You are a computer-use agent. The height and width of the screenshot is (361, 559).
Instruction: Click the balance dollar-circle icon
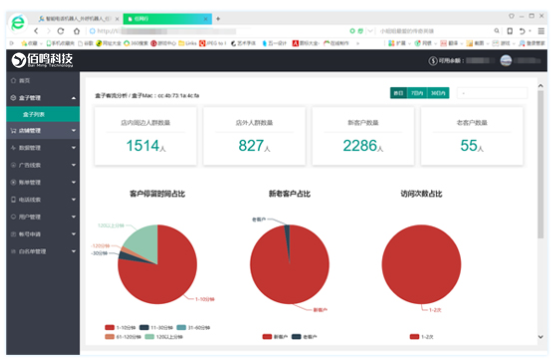[x=433, y=61]
